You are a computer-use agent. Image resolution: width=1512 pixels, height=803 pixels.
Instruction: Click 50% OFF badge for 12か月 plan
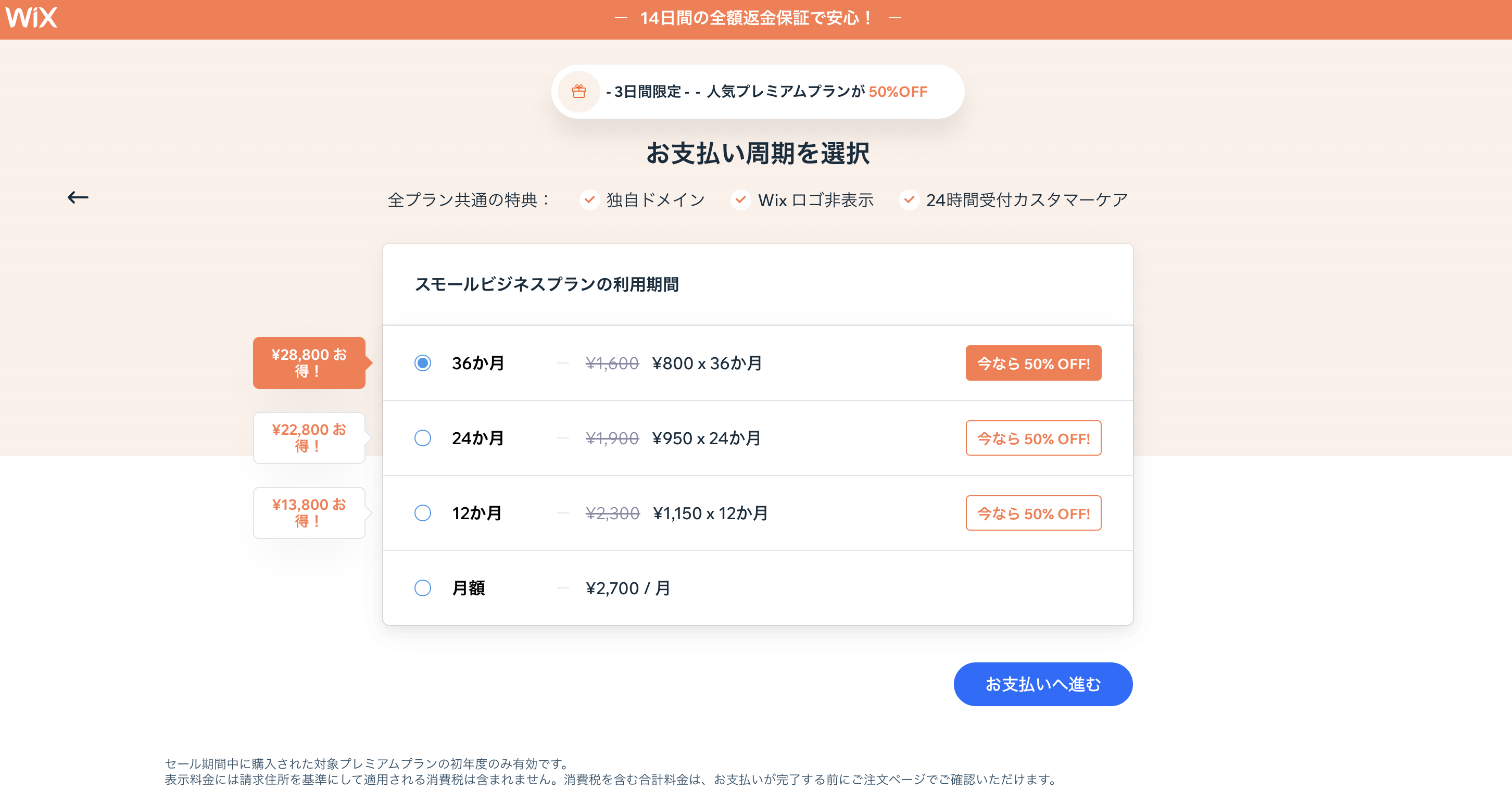click(1033, 513)
